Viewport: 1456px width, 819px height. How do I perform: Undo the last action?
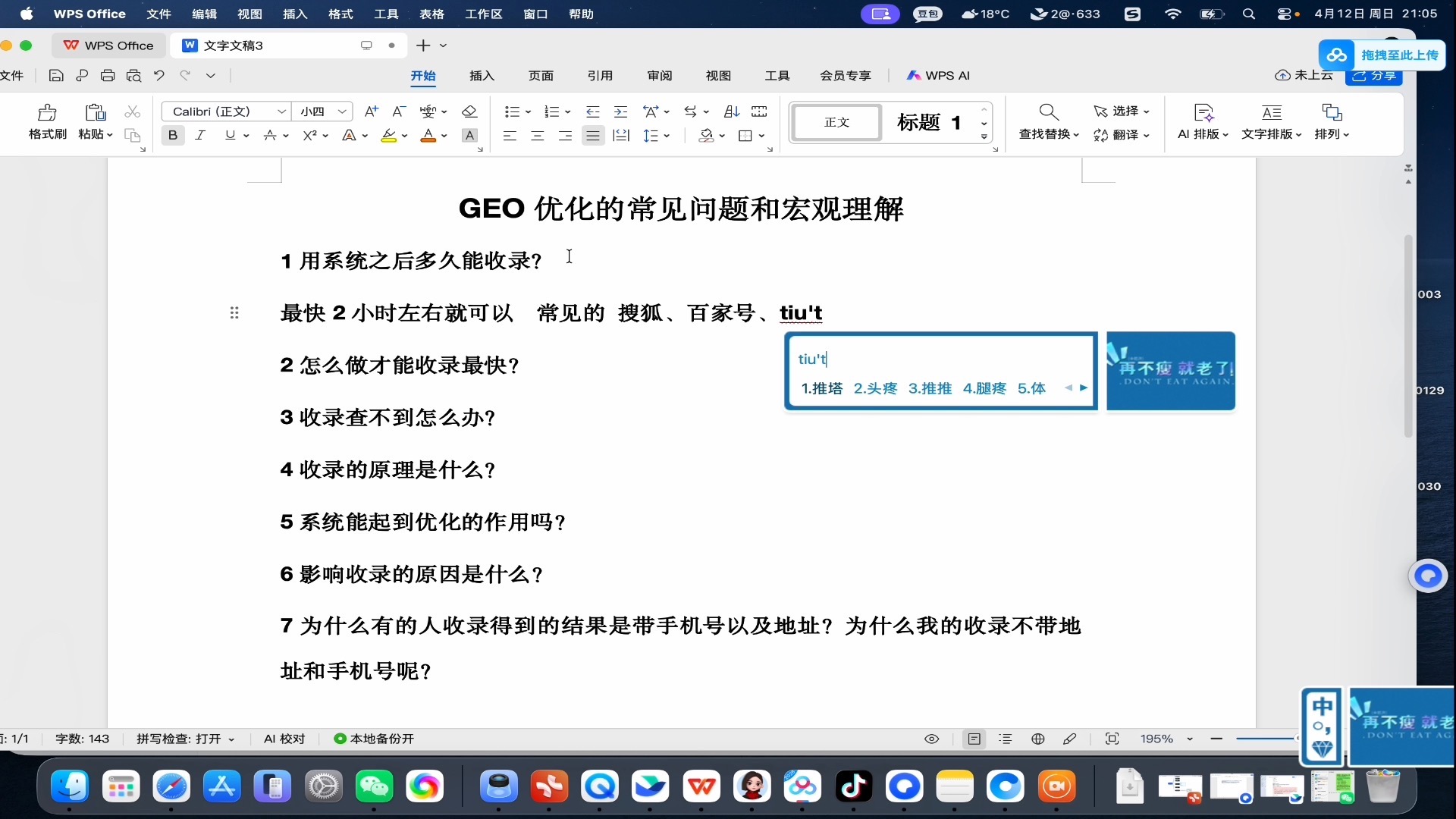159,76
